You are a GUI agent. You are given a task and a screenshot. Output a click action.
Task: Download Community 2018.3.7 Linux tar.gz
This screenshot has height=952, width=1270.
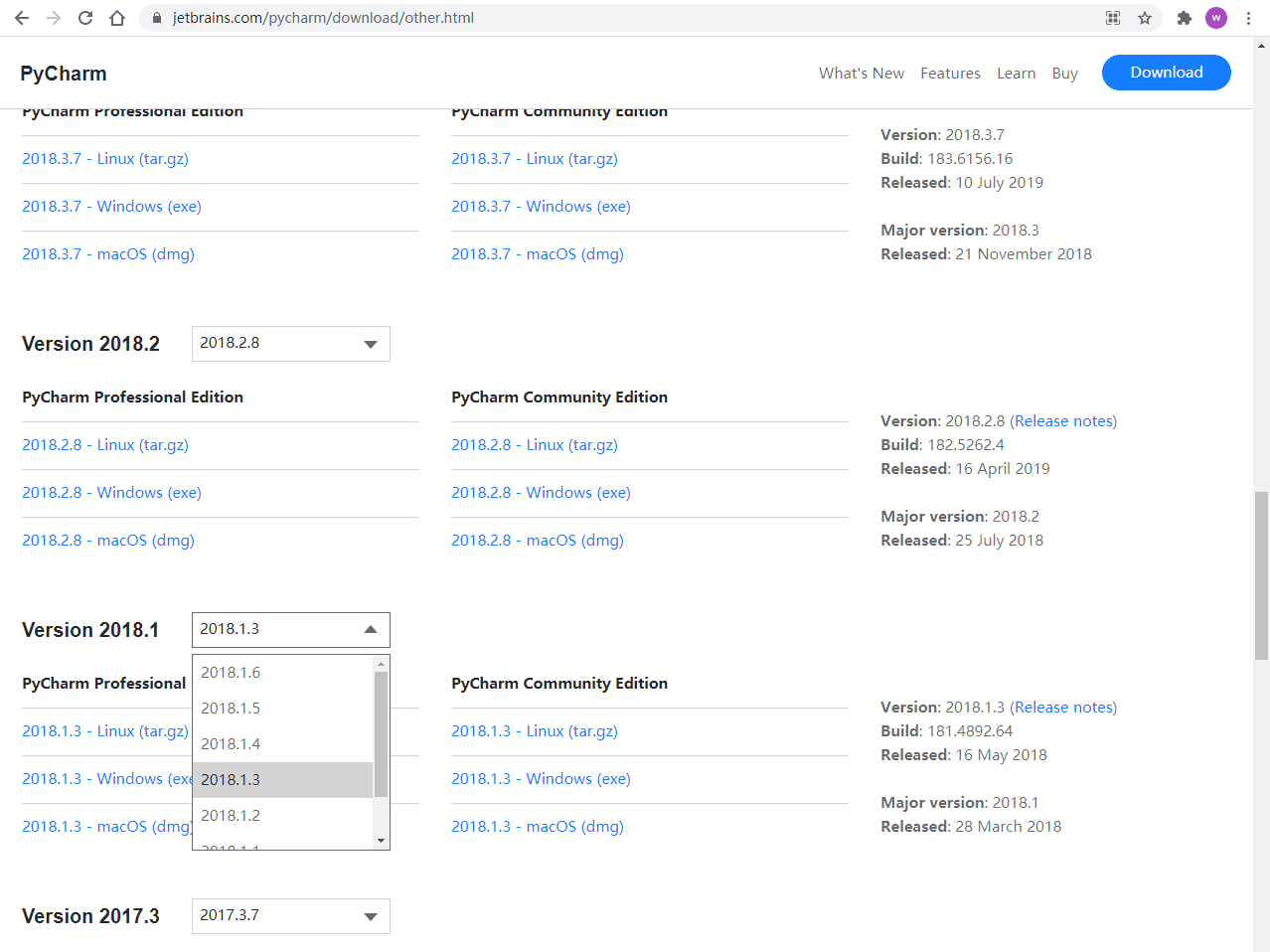click(535, 159)
